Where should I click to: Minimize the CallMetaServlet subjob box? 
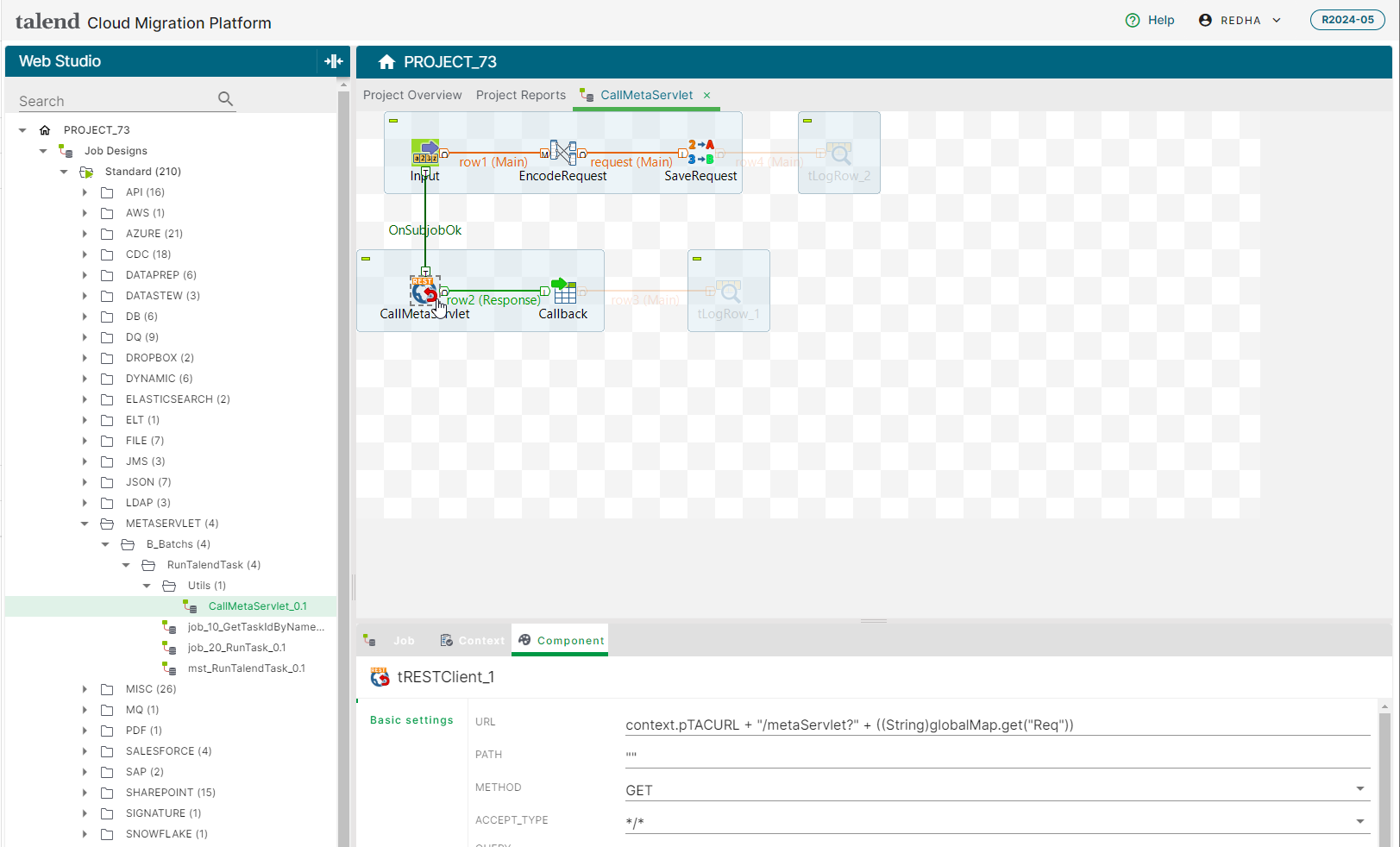click(x=366, y=259)
